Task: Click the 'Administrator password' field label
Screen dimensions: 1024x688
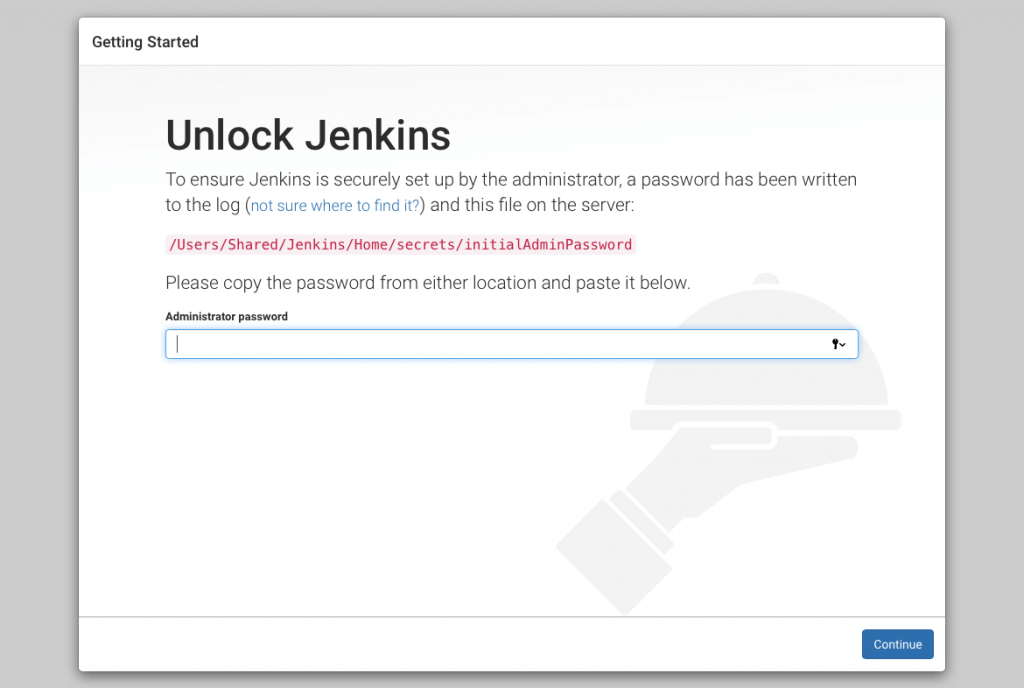Action: coord(226,316)
